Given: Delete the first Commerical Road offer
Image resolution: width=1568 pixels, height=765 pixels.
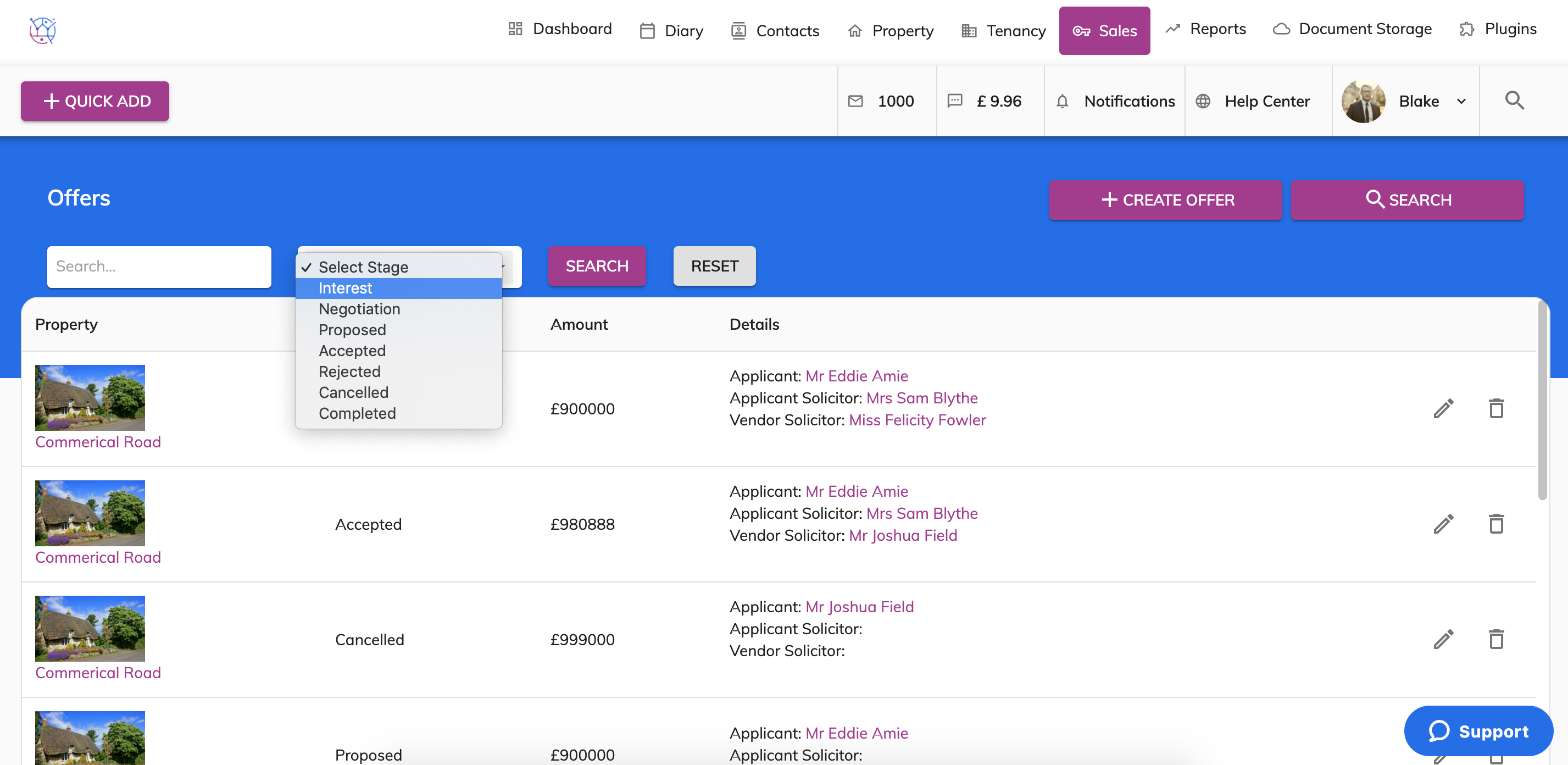Looking at the screenshot, I should point(1495,409).
